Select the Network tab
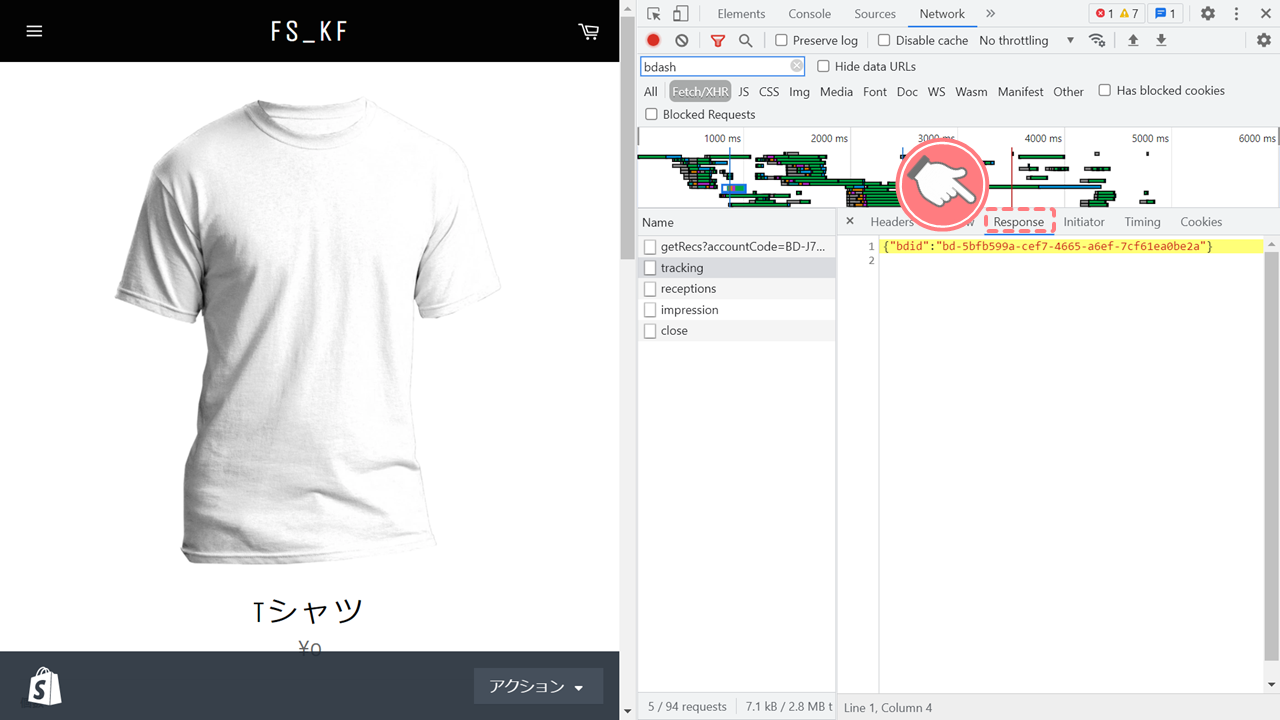Viewport: 1280px width, 720px height. click(x=942, y=14)
